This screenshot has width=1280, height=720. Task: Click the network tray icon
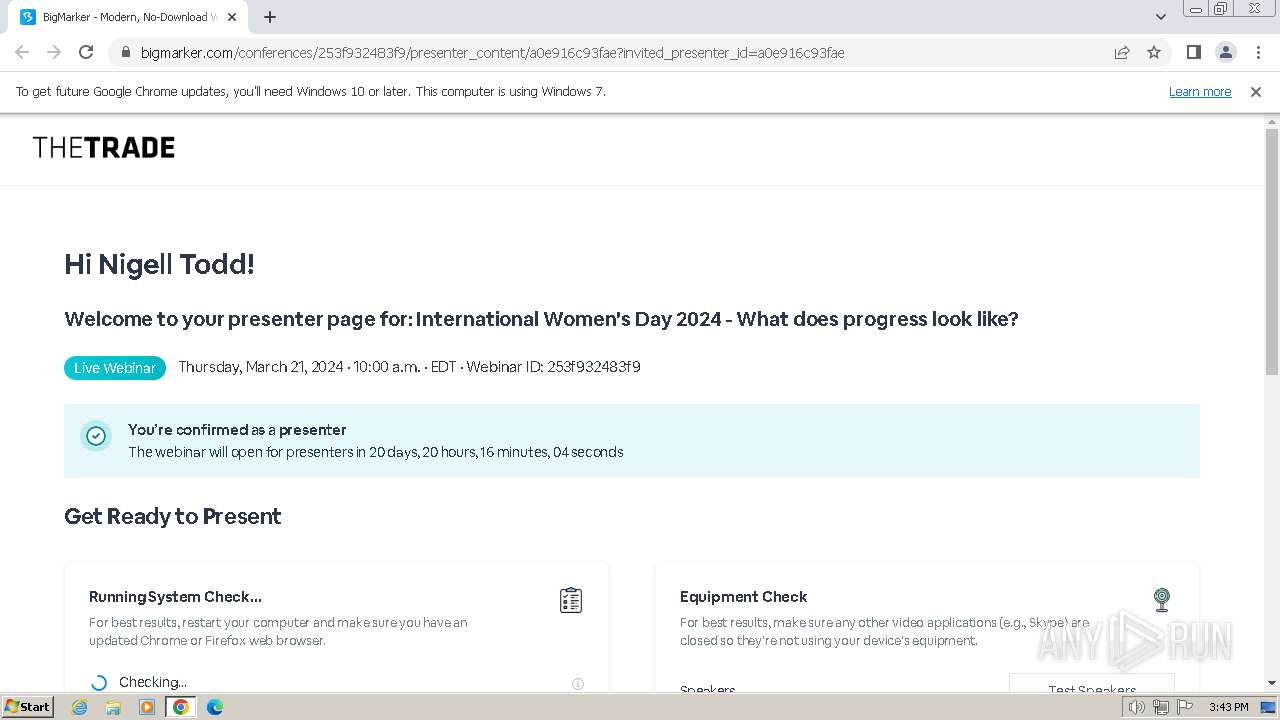pos(1161,707)
